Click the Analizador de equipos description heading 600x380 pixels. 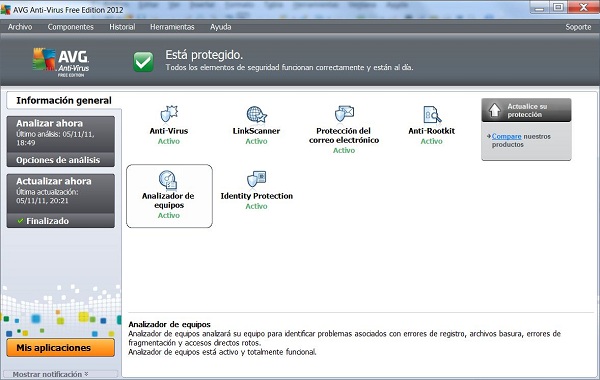(x=170, y=324)
